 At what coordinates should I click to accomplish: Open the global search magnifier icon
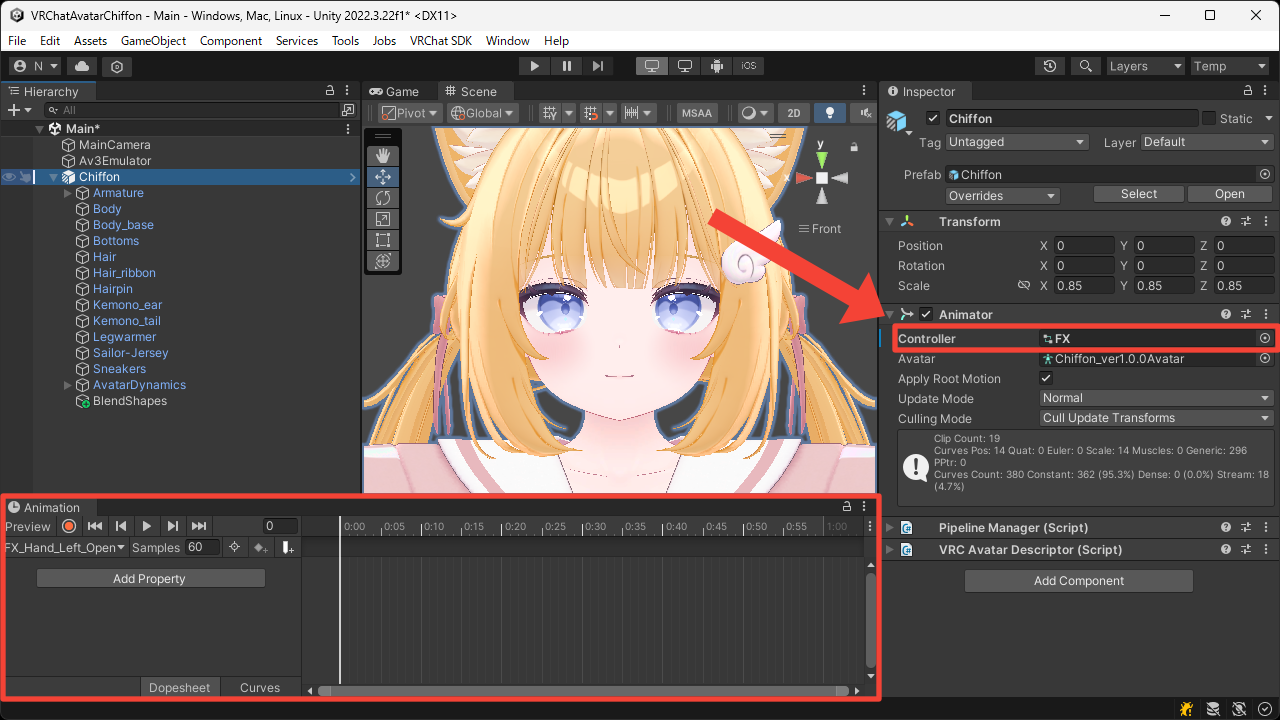tap(1085, 66)
